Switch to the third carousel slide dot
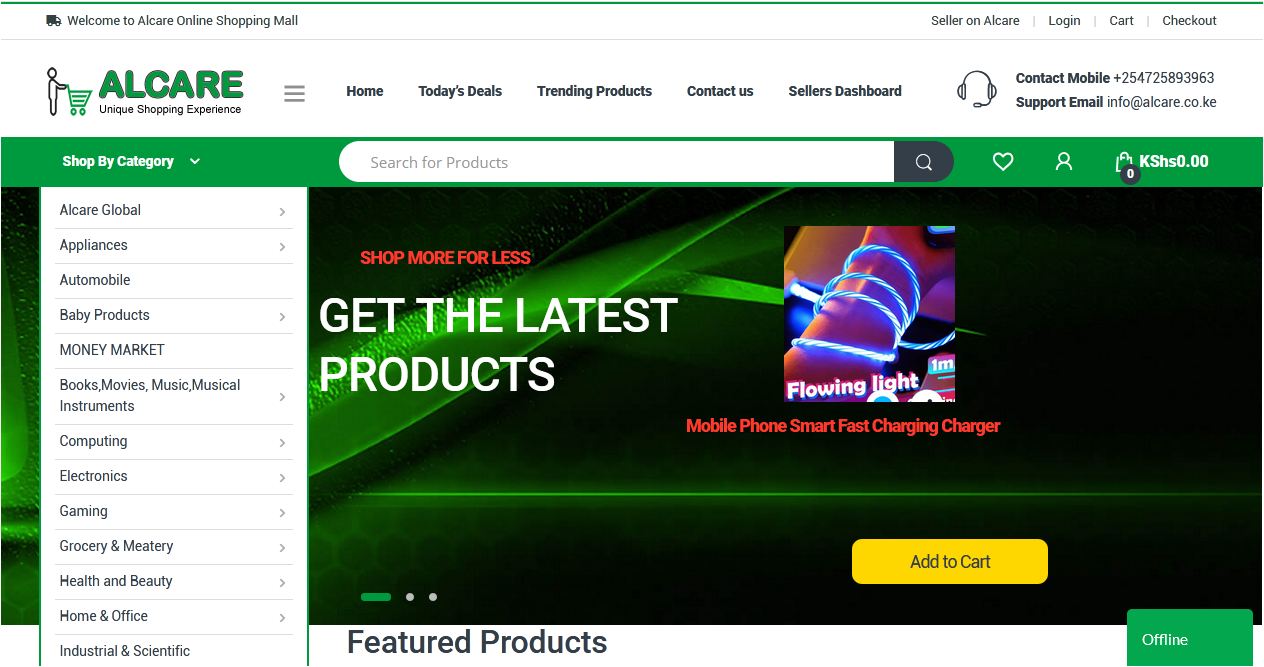Screen dimensions: 1264x667 (433, 597)
